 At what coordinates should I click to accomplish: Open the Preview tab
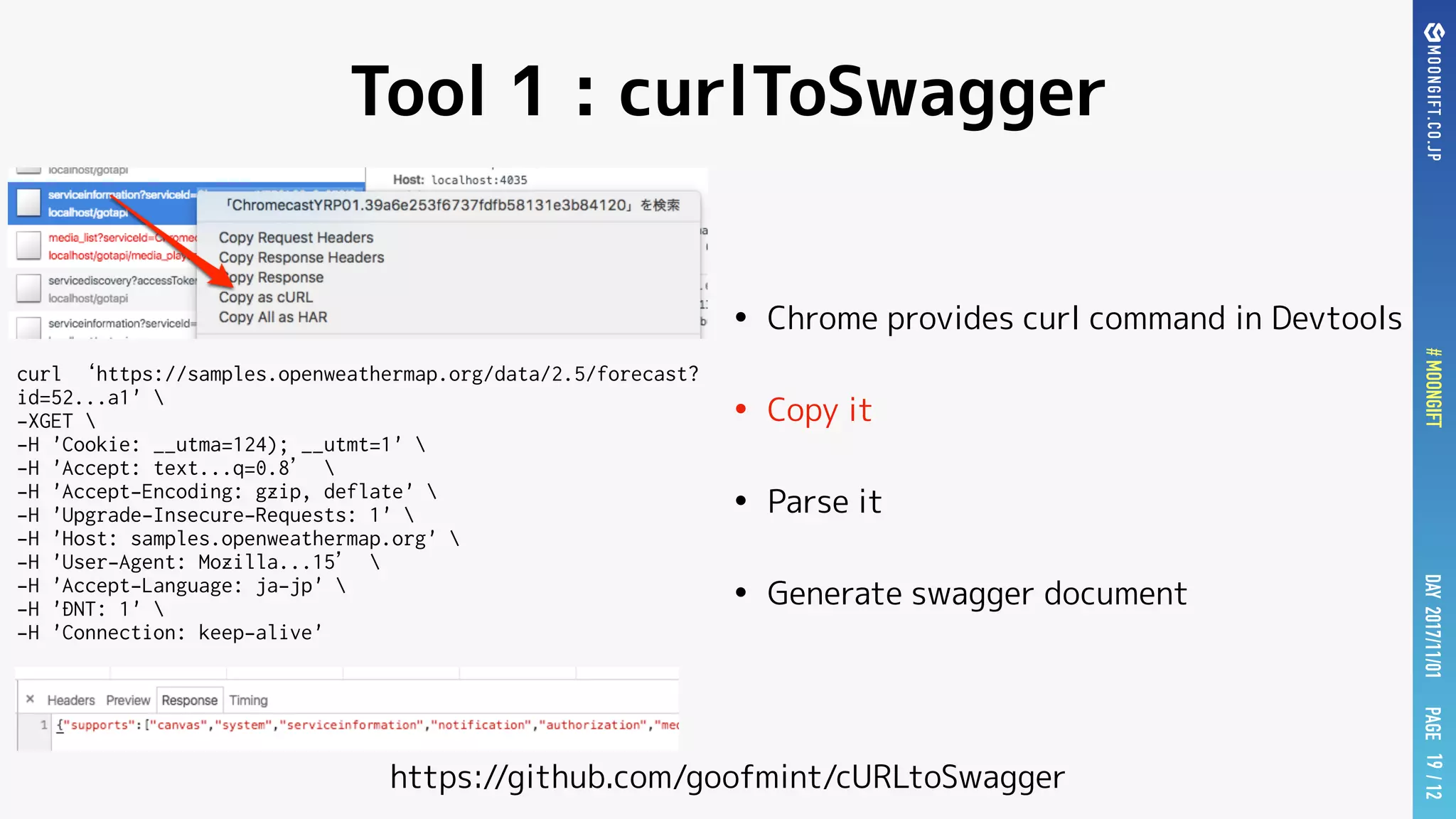point(128,700)
